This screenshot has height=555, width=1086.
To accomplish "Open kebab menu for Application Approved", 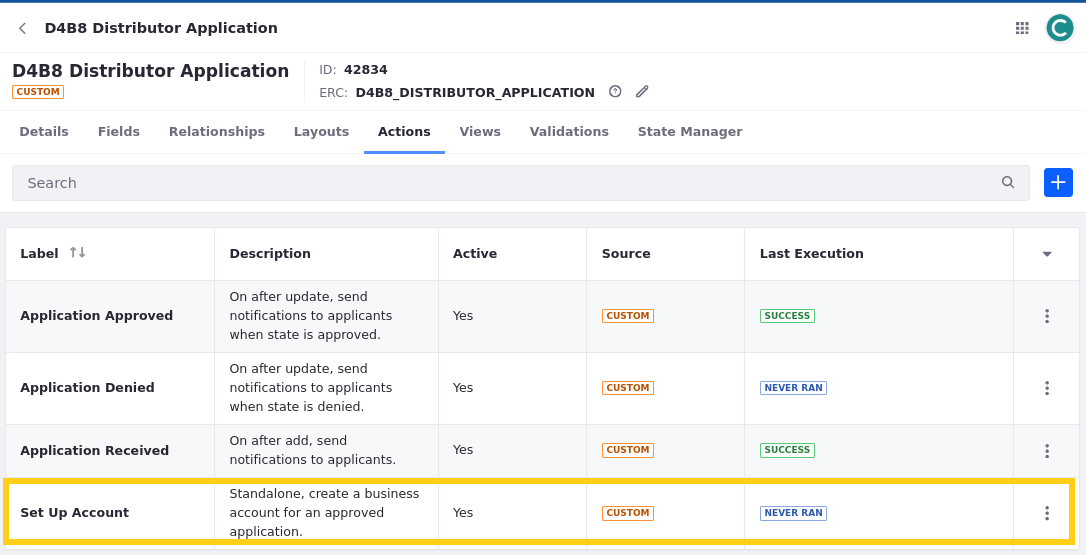I will click(x=1046, y=316).
